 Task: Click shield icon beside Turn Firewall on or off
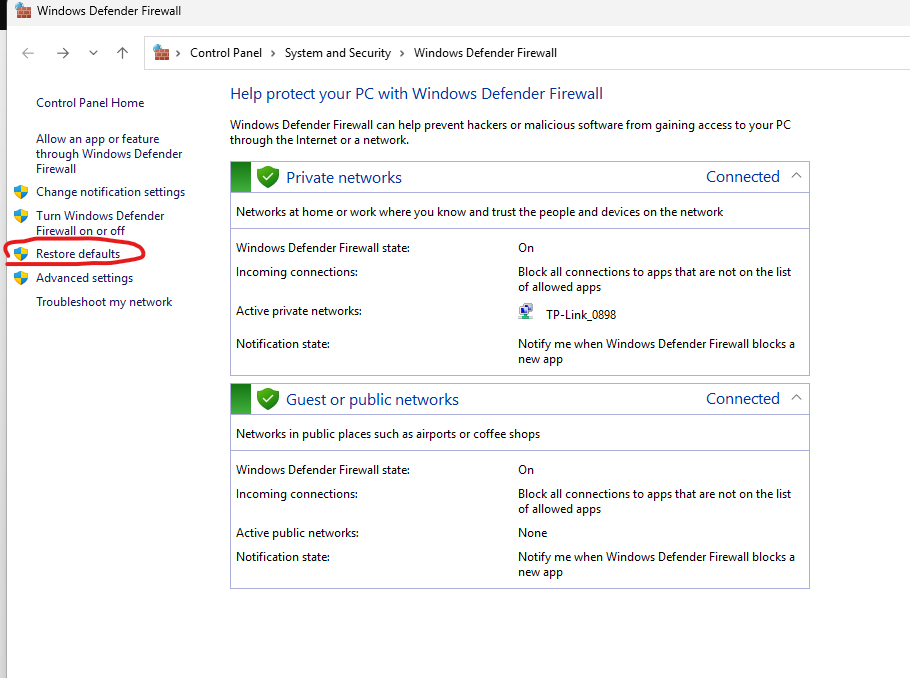[21, 216]
